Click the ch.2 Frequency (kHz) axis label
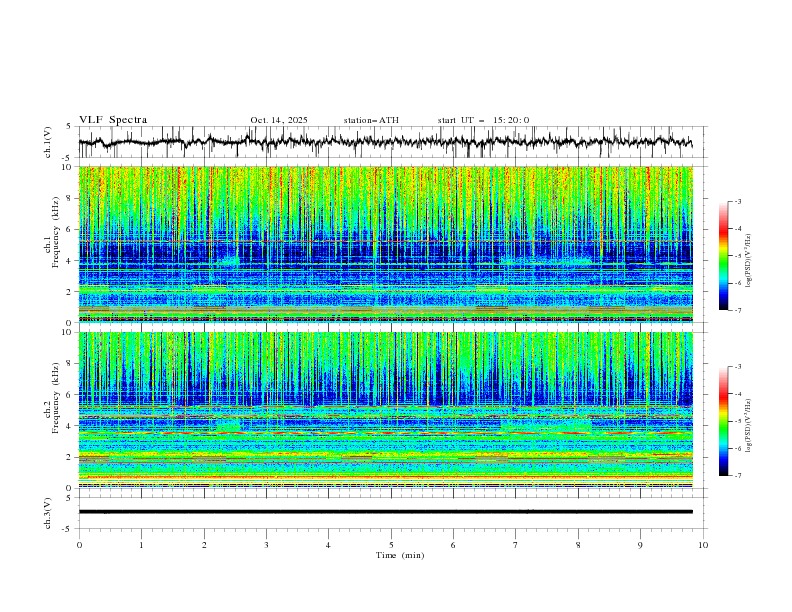792x612 pixels. coord(51,398)
